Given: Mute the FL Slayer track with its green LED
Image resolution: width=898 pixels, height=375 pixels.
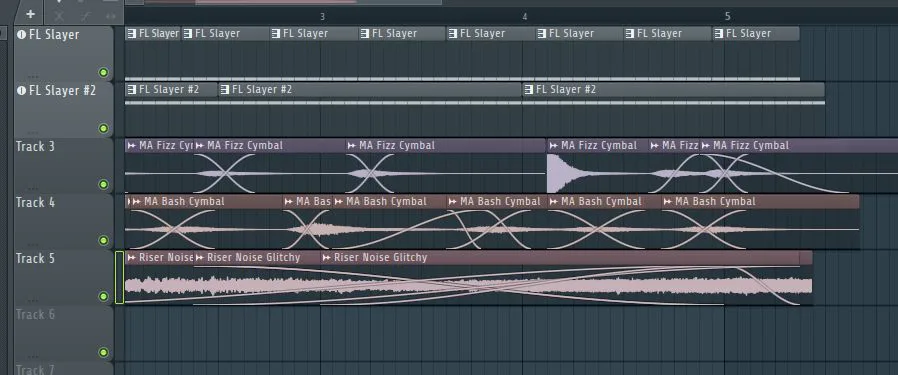Looking at the screenshot, I should (x=103, y=72).
